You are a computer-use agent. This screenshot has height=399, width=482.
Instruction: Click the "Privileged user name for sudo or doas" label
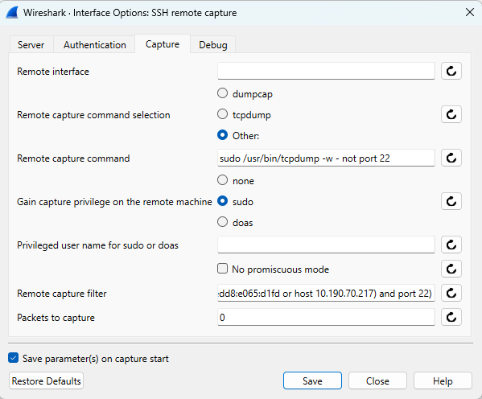click(98, 245)
